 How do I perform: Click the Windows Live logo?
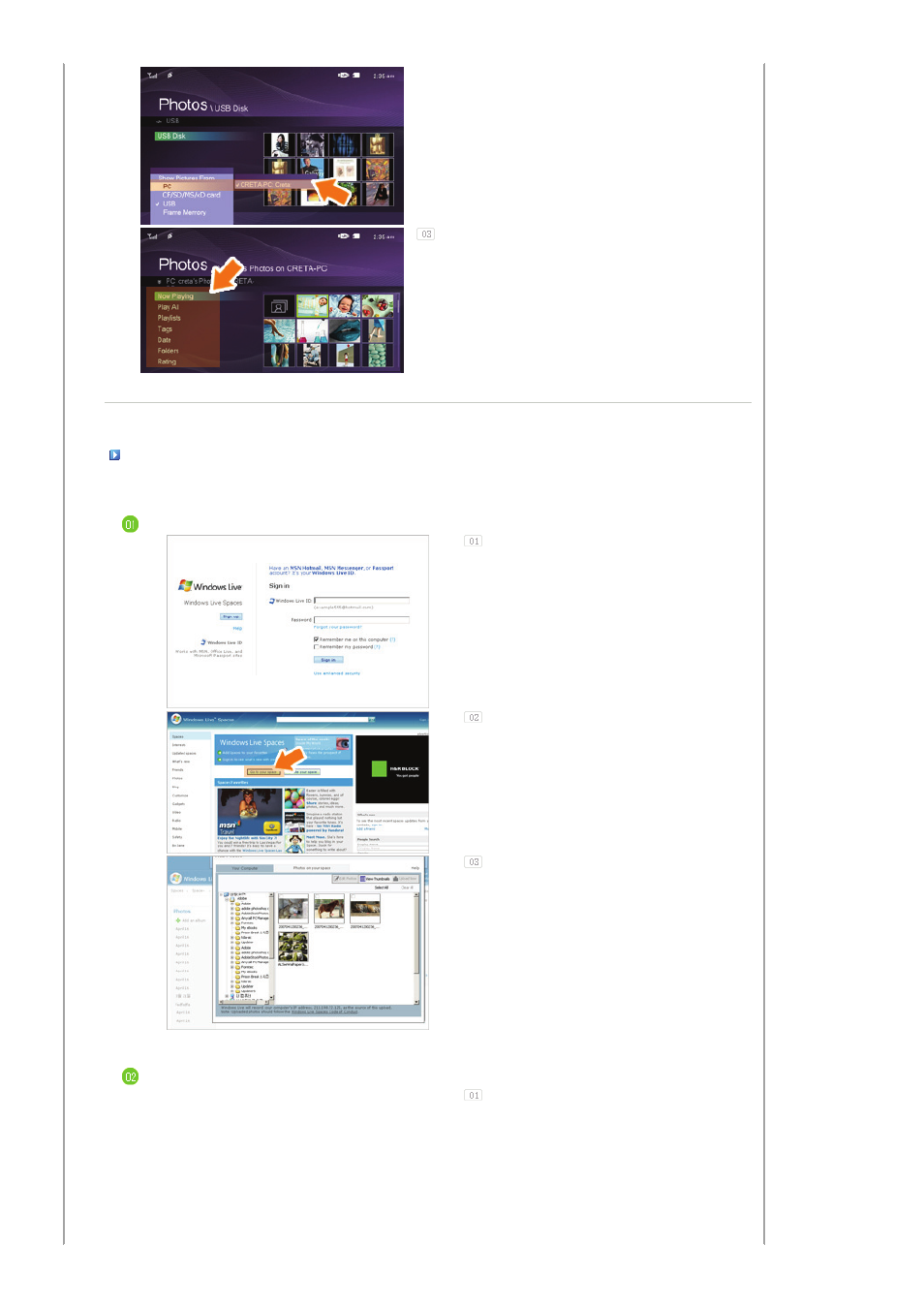210,586
